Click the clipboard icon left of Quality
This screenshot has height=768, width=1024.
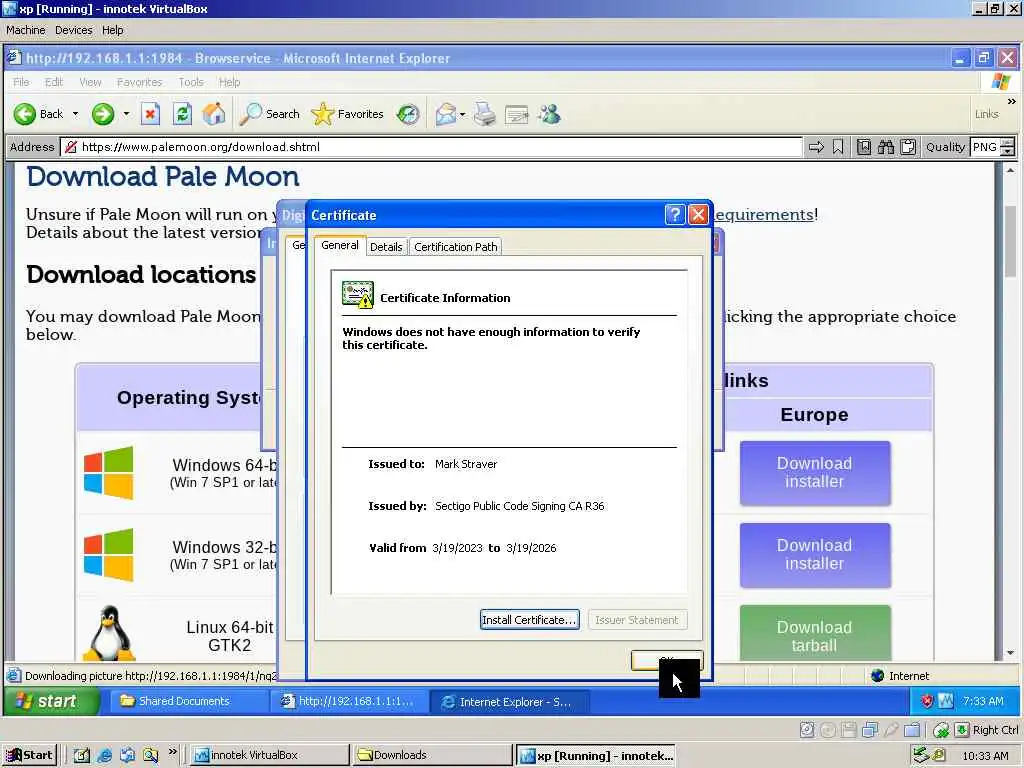(908, 147)
